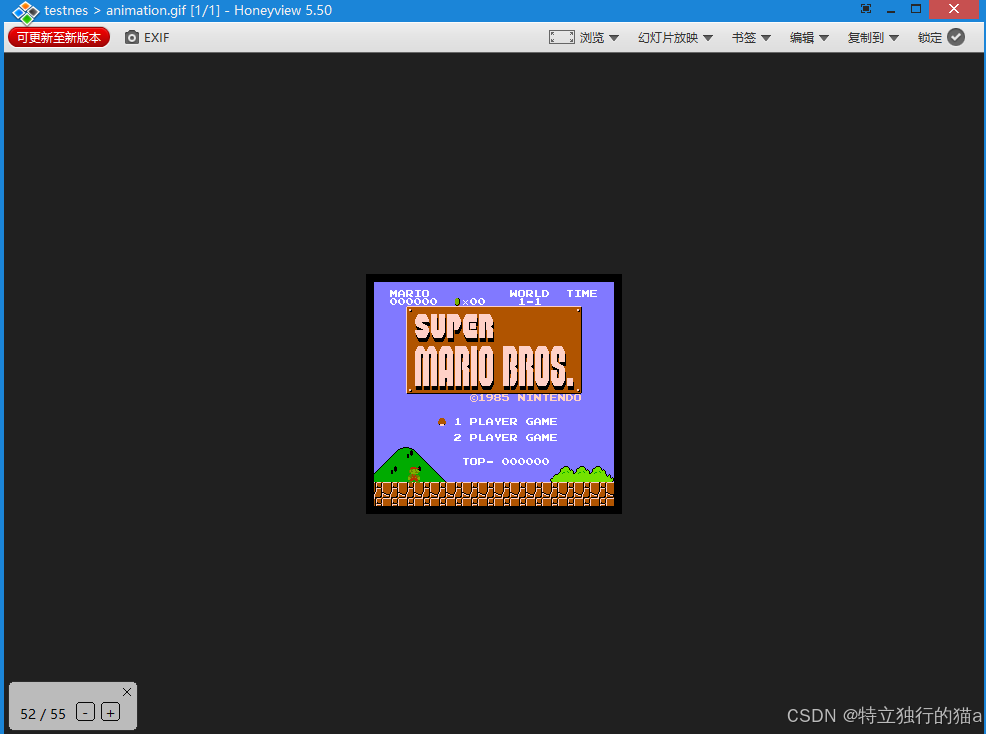
Task: Open the 复制到 copy-to menu
Action: 873,38
